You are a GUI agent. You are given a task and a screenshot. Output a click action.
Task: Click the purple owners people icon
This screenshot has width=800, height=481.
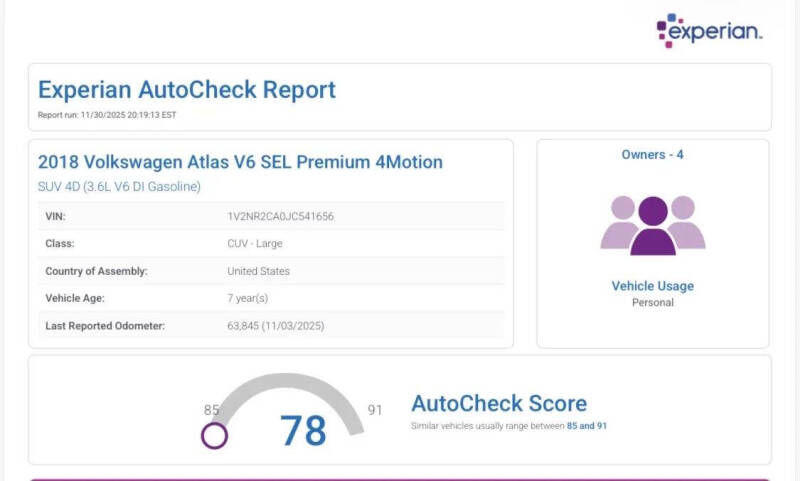click(653, 225)
